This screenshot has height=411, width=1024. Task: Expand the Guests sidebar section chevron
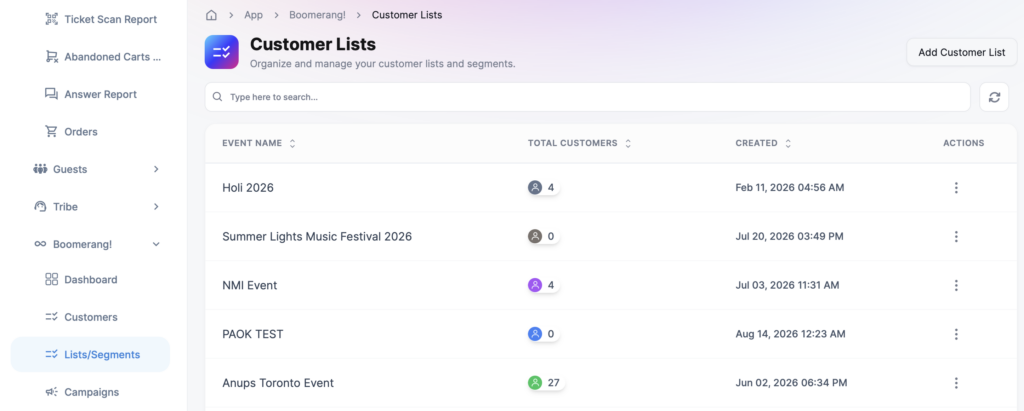[156, 169]
